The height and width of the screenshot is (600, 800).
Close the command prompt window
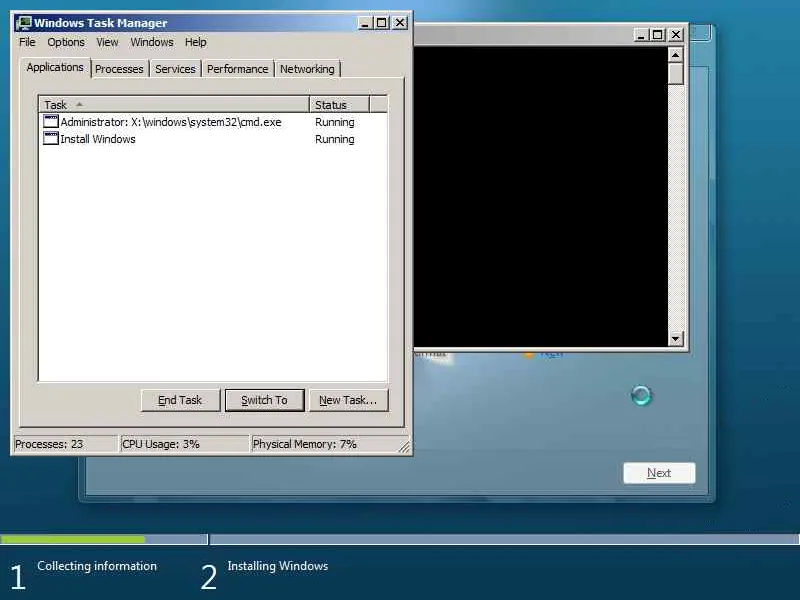[x=676, y=35]
